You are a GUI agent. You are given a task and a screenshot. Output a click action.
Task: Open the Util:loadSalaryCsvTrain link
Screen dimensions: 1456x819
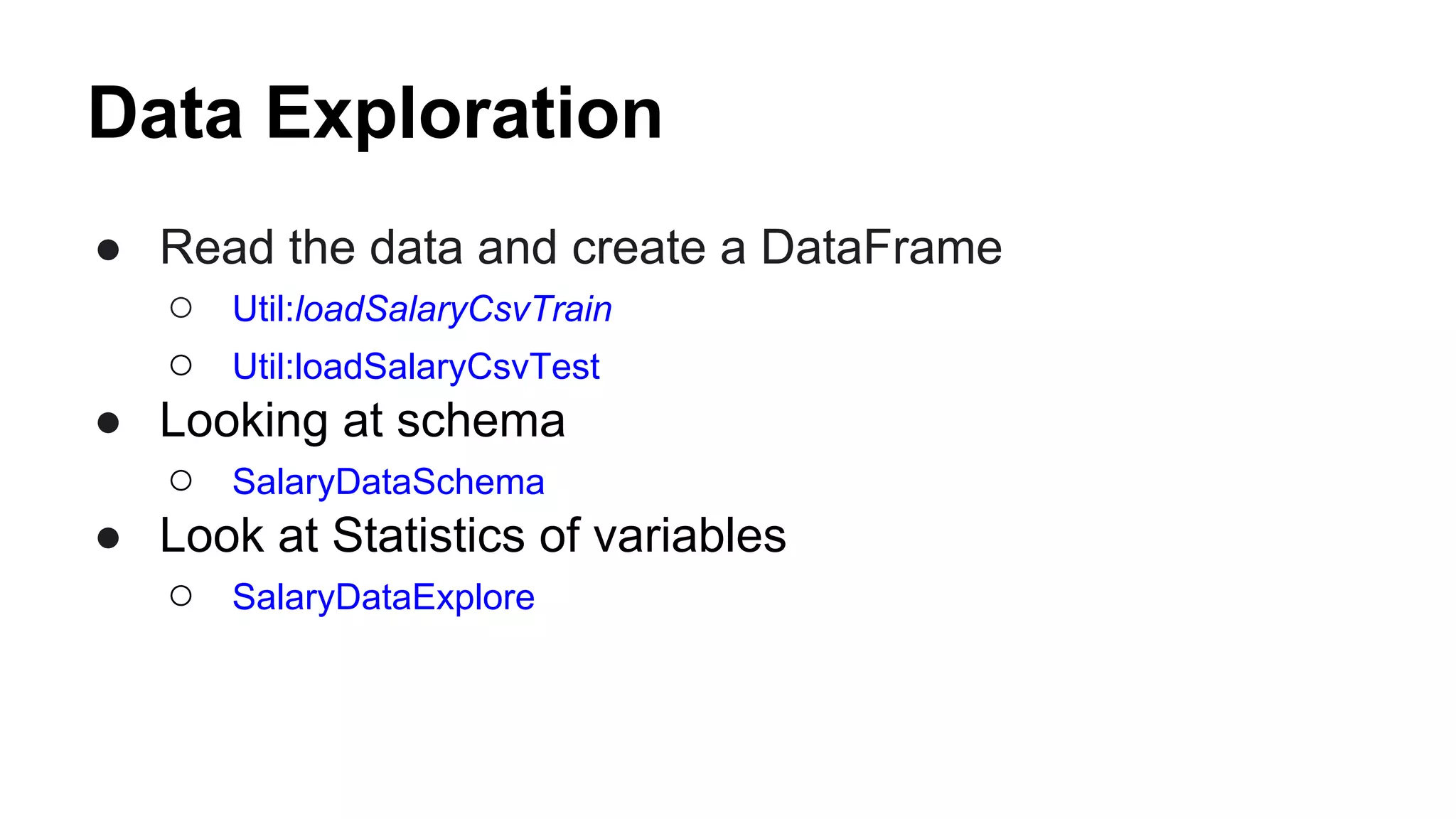(x=422, y=309)
